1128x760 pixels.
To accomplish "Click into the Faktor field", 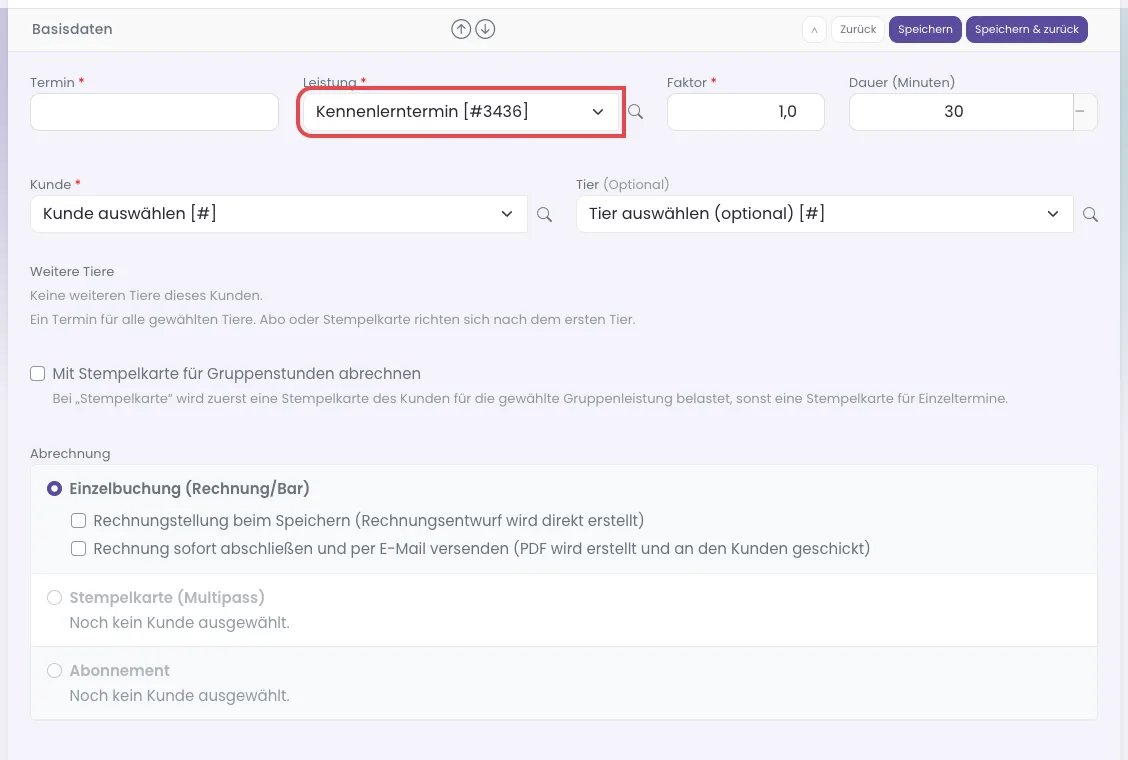I will (746, 112).
